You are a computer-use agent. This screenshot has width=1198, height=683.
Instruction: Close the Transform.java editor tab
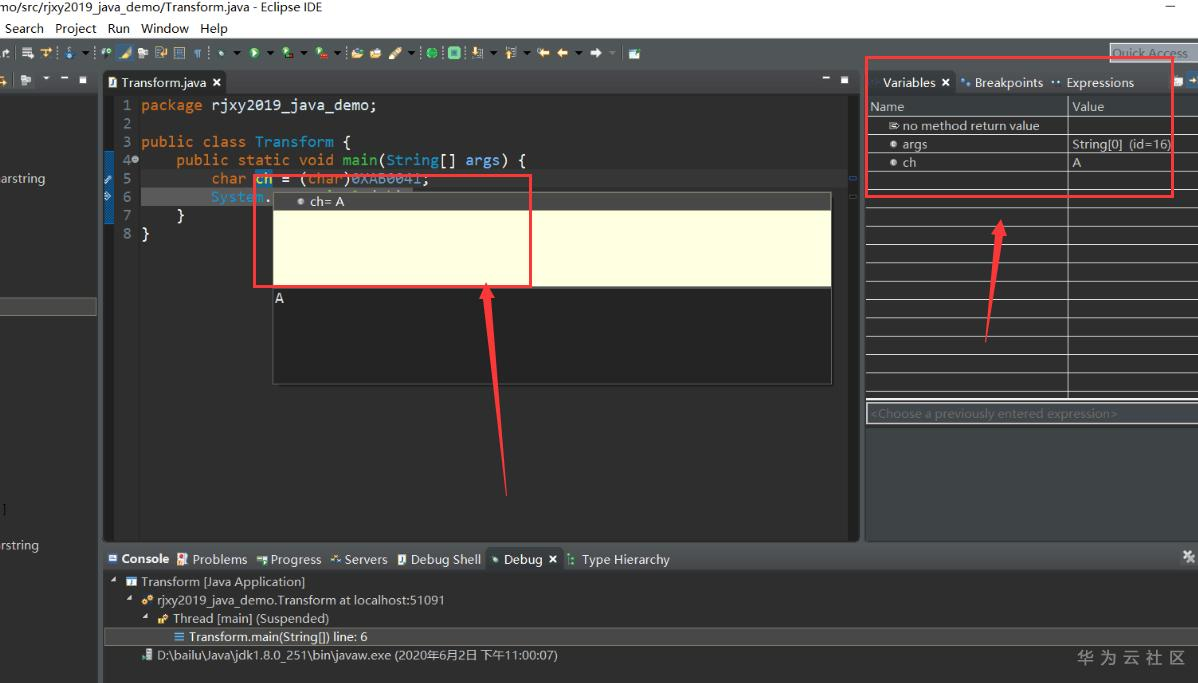(217, 83)
